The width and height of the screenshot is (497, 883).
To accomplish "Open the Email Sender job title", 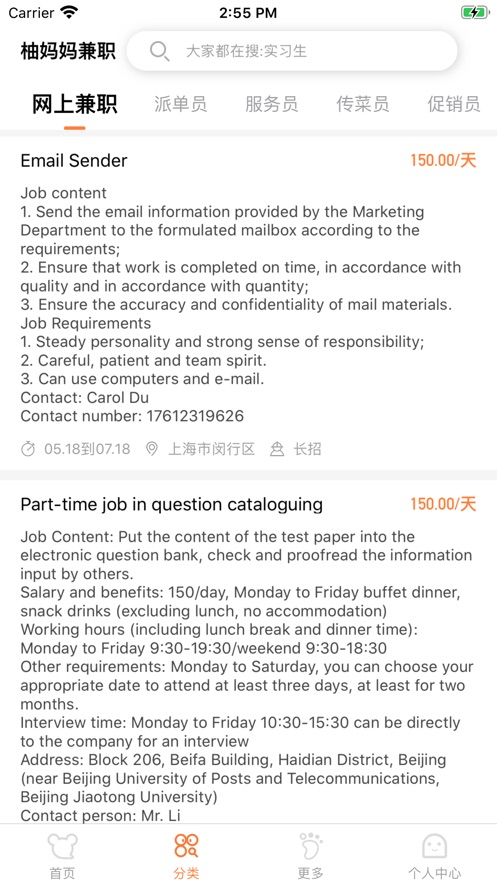I will coord(74,160).
